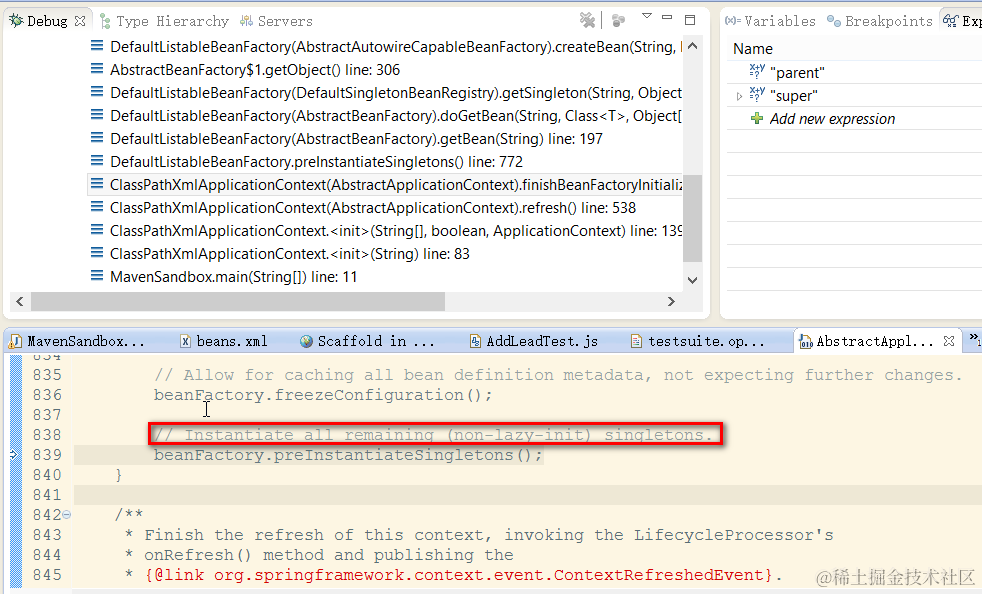Show the hidden editor tabs list
The width and height of the screenshot is (982, 594).
pyautogui.click(x=974, y=339)
